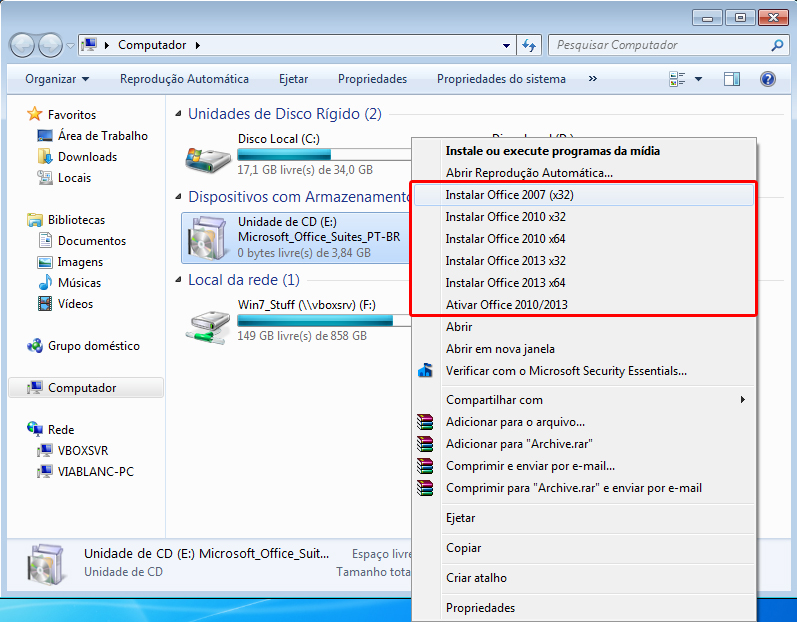Click the Rede network icon
The height and width of the screenshot is (622, 797).
point(35,429)
